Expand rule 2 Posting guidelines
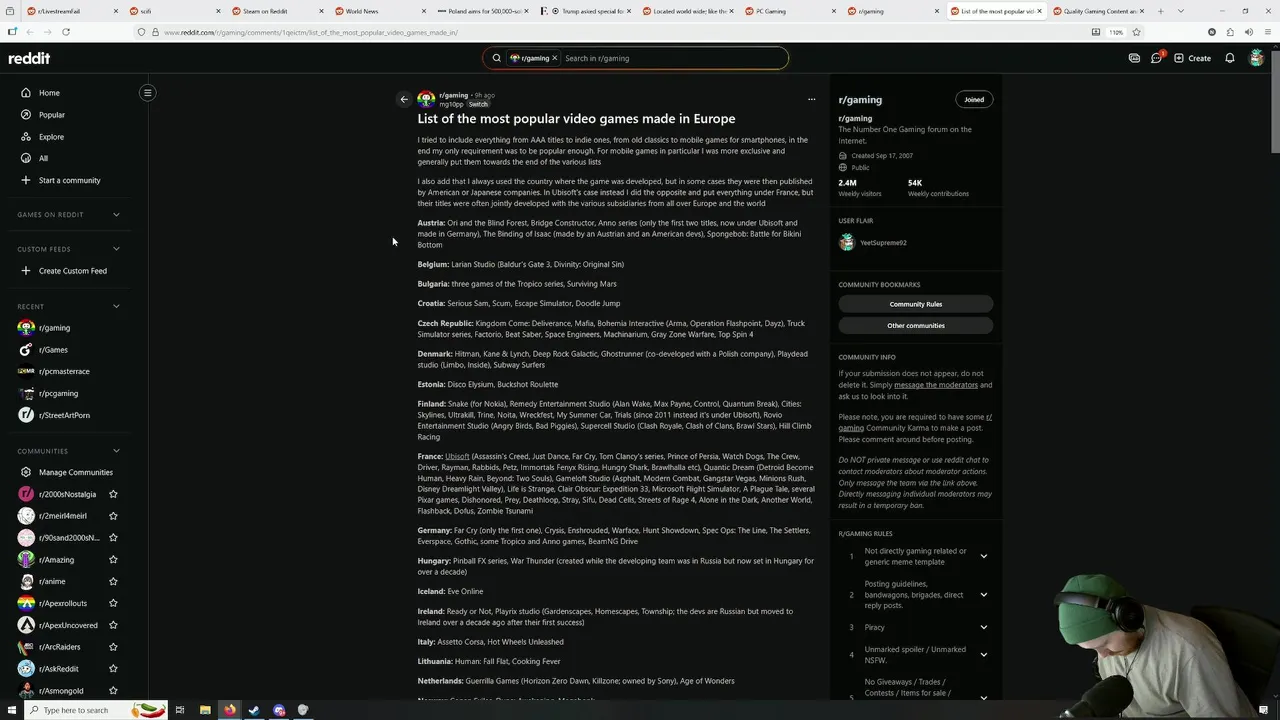Image resolution: width=1280 pixels, height=720 pixels. [x=983, y=595]
